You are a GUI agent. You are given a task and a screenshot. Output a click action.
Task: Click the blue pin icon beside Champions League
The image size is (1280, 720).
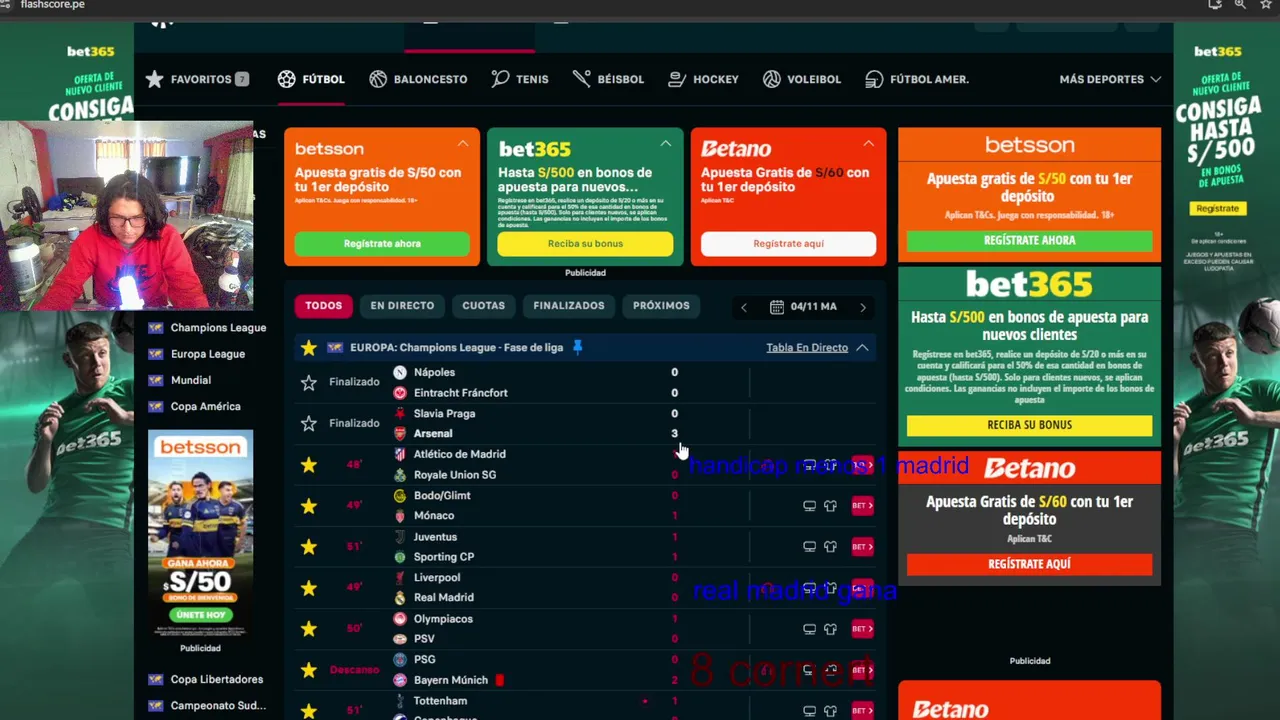pos(577,347)
